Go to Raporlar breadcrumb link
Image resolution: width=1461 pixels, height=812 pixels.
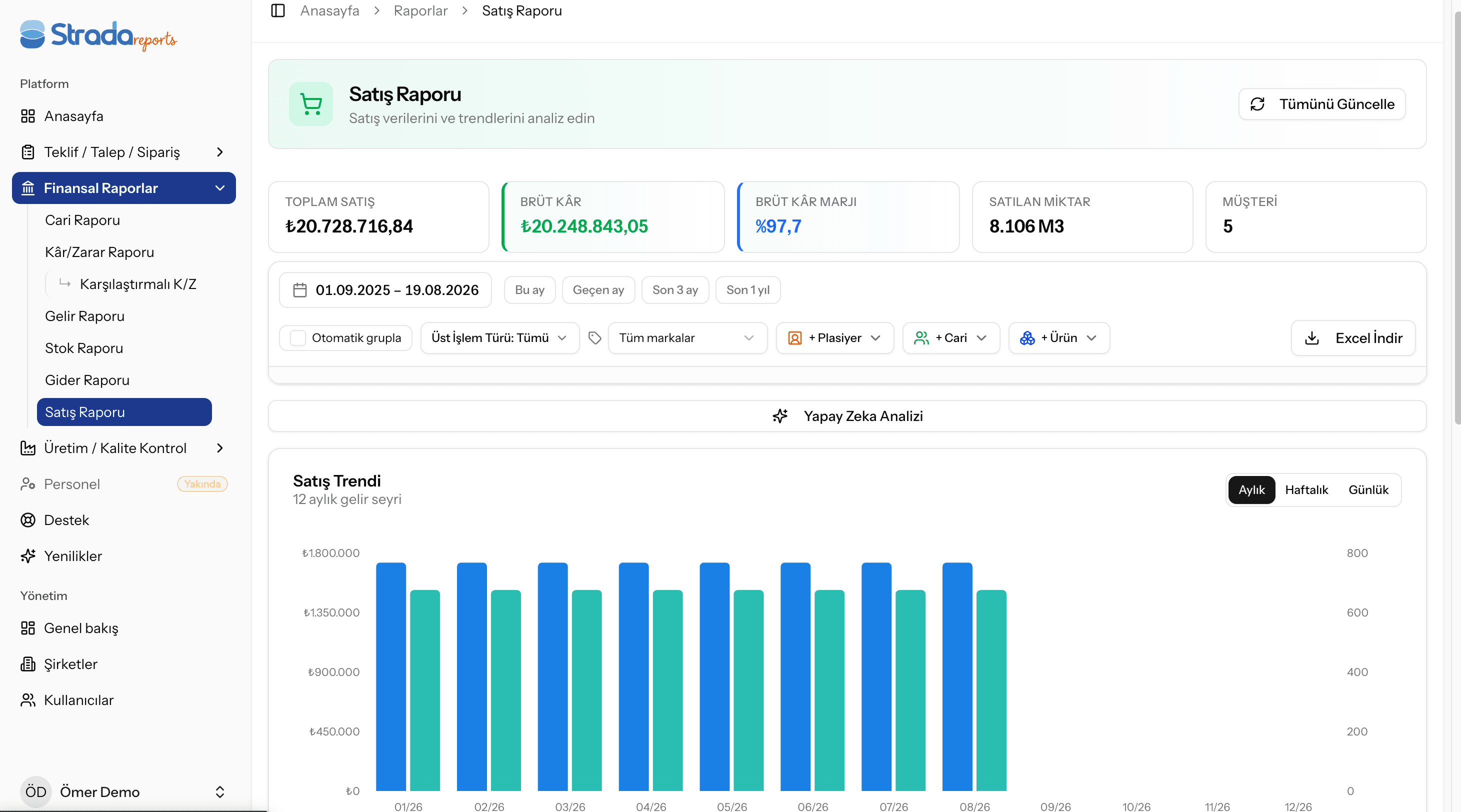click(x=420, y=11)
